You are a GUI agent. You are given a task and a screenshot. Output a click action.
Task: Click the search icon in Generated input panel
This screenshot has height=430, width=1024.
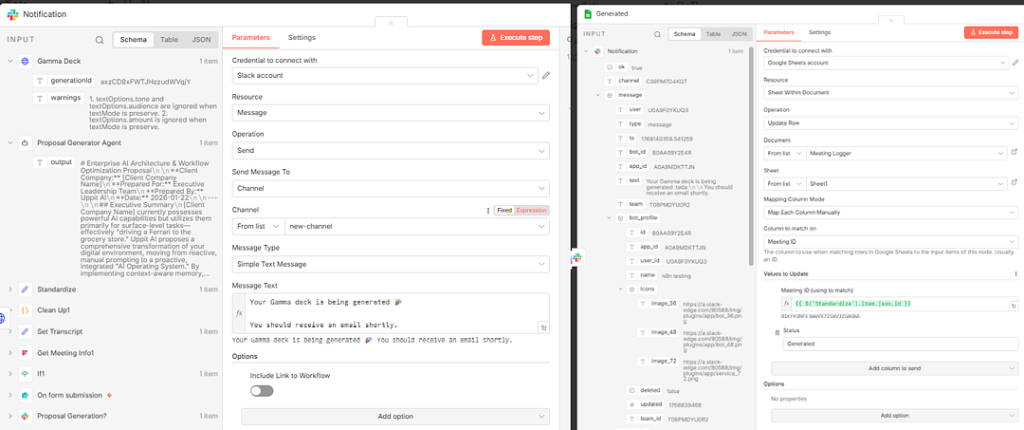pyautogui.click(x=658, y=34)
